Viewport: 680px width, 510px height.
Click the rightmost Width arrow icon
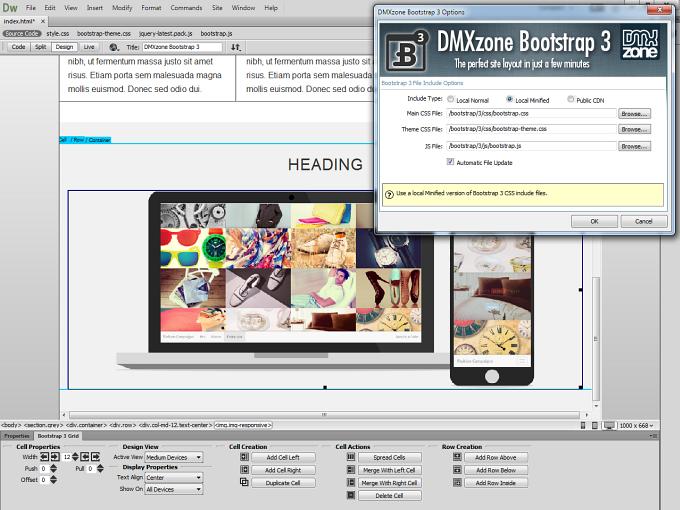coord(95,457)
